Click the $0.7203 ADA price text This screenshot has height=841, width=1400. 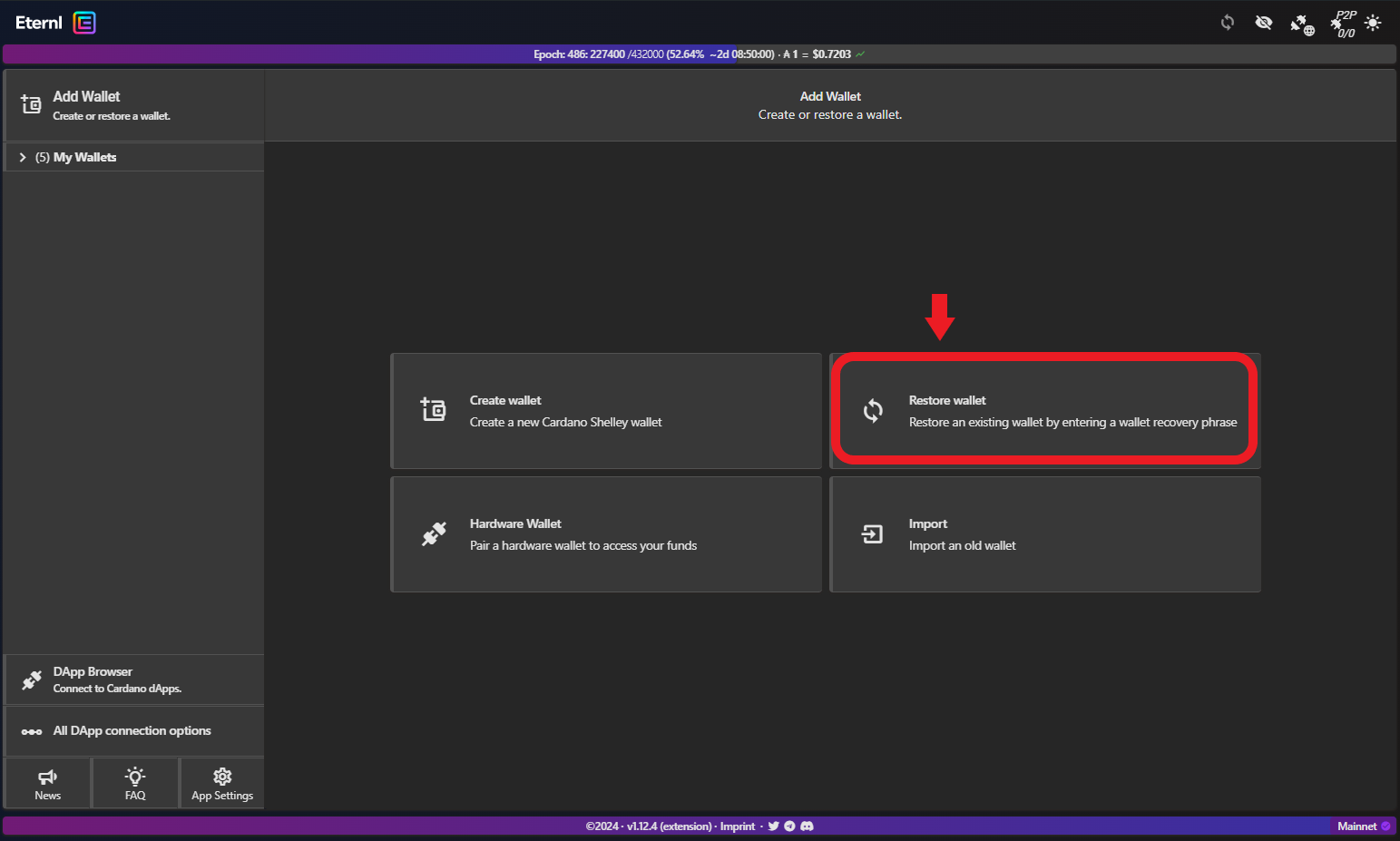831,54
